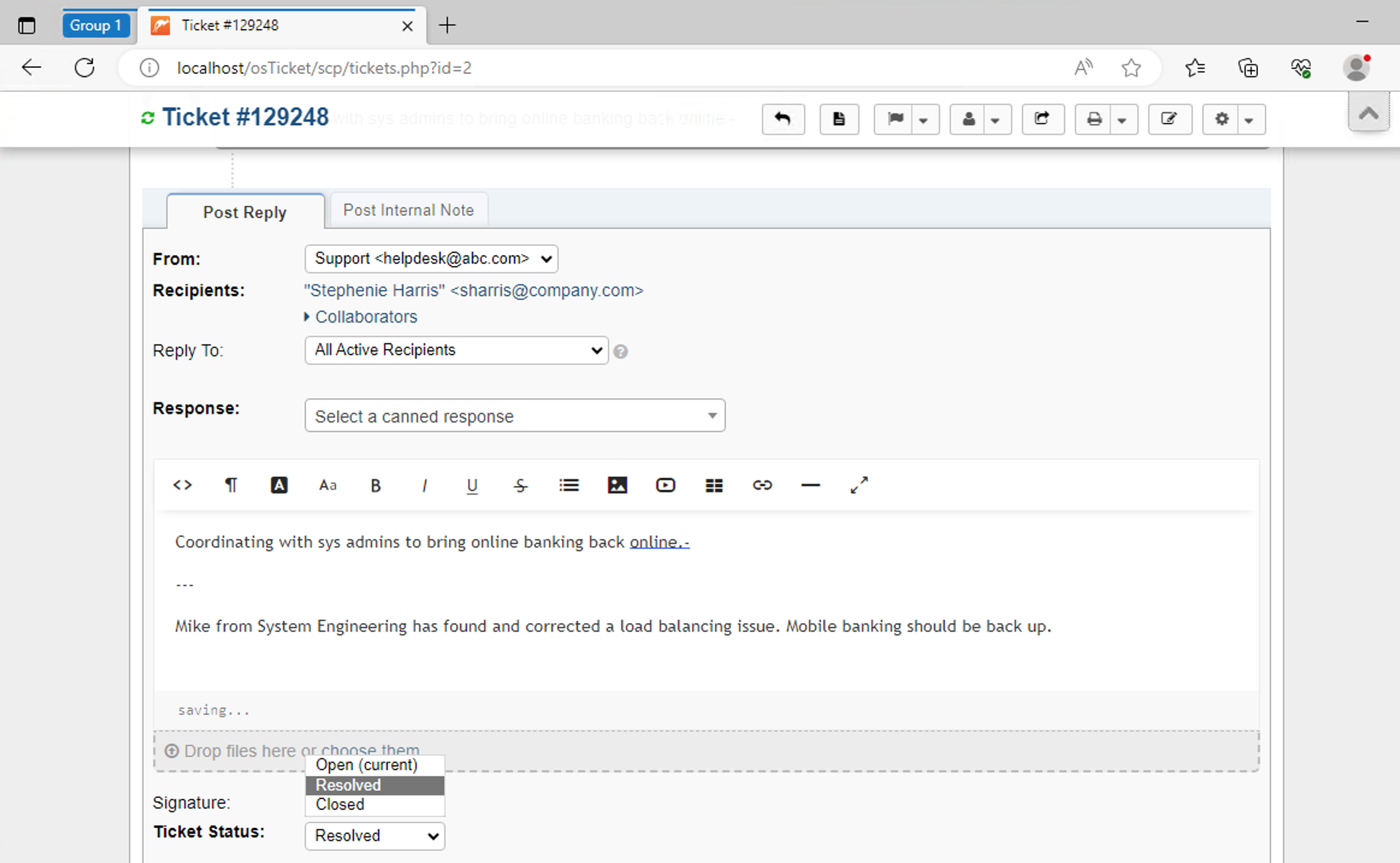The width and height of the screenshot is (1400, 863).
Task: Click the insert table icon
Action: click(714, 486)
